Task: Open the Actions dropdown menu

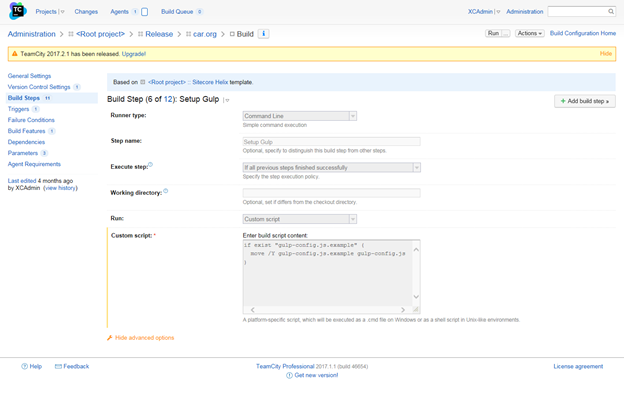Action: coord(530,33)
